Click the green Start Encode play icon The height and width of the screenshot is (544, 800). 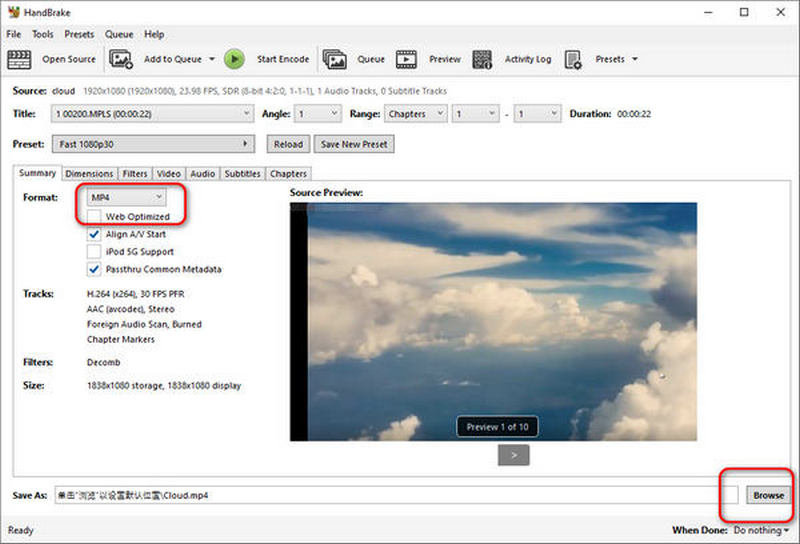click(x=234, y=59)
